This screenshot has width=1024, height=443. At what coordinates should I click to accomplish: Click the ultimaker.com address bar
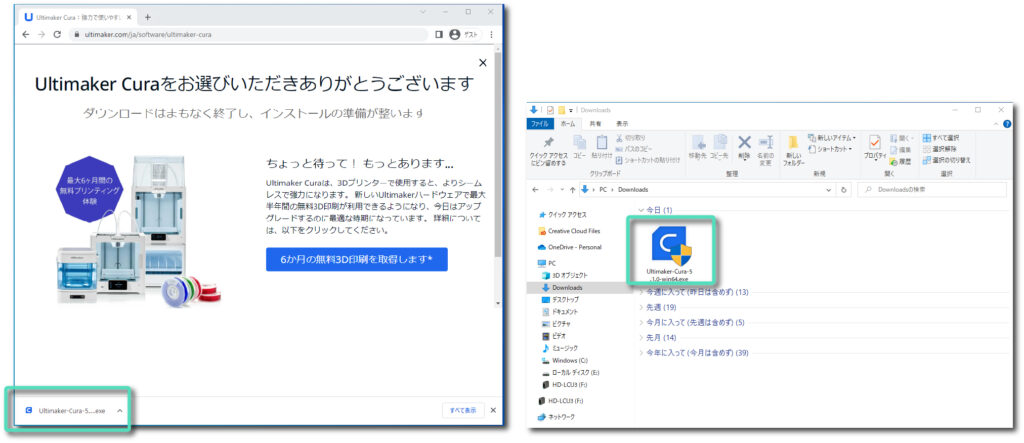point(248,35)
